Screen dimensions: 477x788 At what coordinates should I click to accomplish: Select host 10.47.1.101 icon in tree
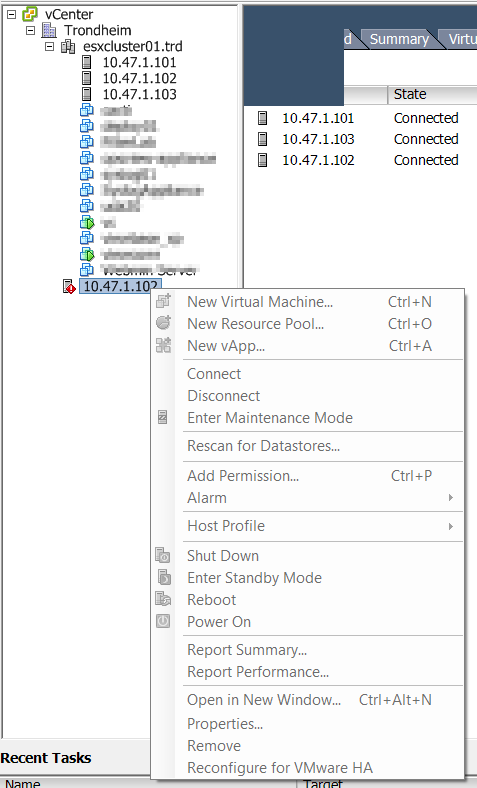click(x=87, y=62)
